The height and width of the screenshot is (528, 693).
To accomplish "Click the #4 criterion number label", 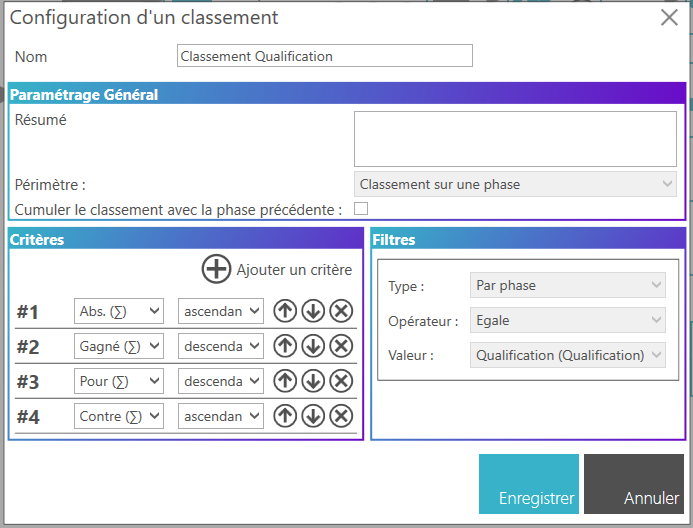I will point(28,417).
